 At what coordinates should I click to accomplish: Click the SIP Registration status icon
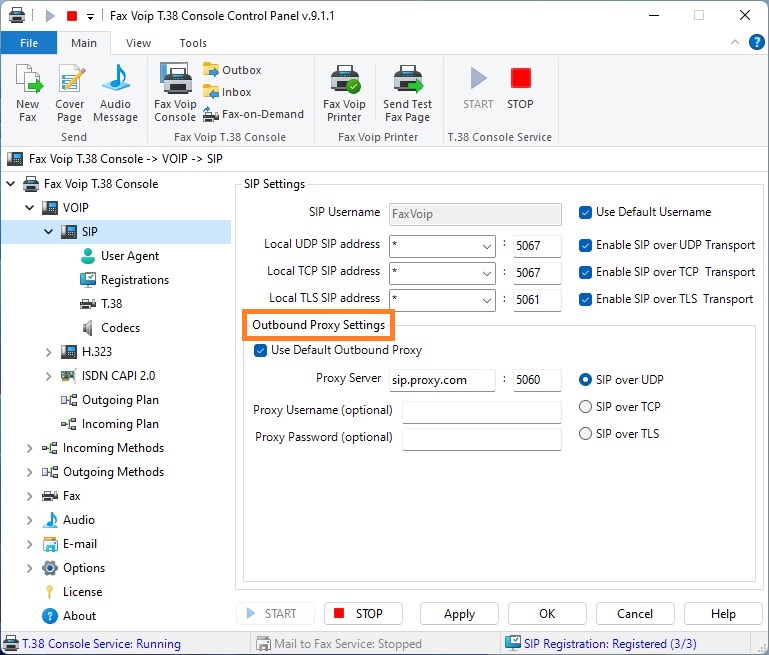click(513, 643)
